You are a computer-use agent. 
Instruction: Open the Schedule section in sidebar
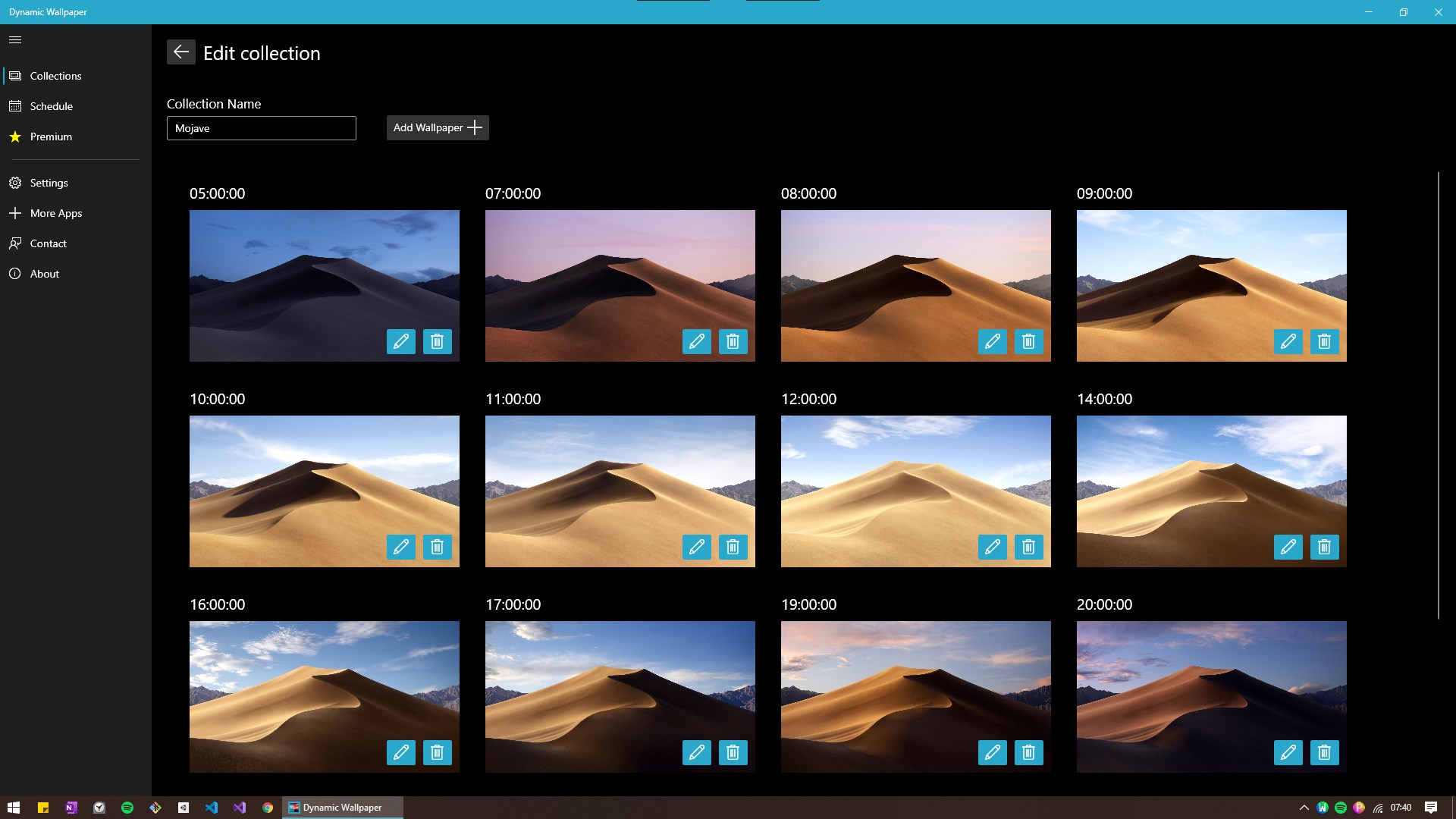coord(51,106)
